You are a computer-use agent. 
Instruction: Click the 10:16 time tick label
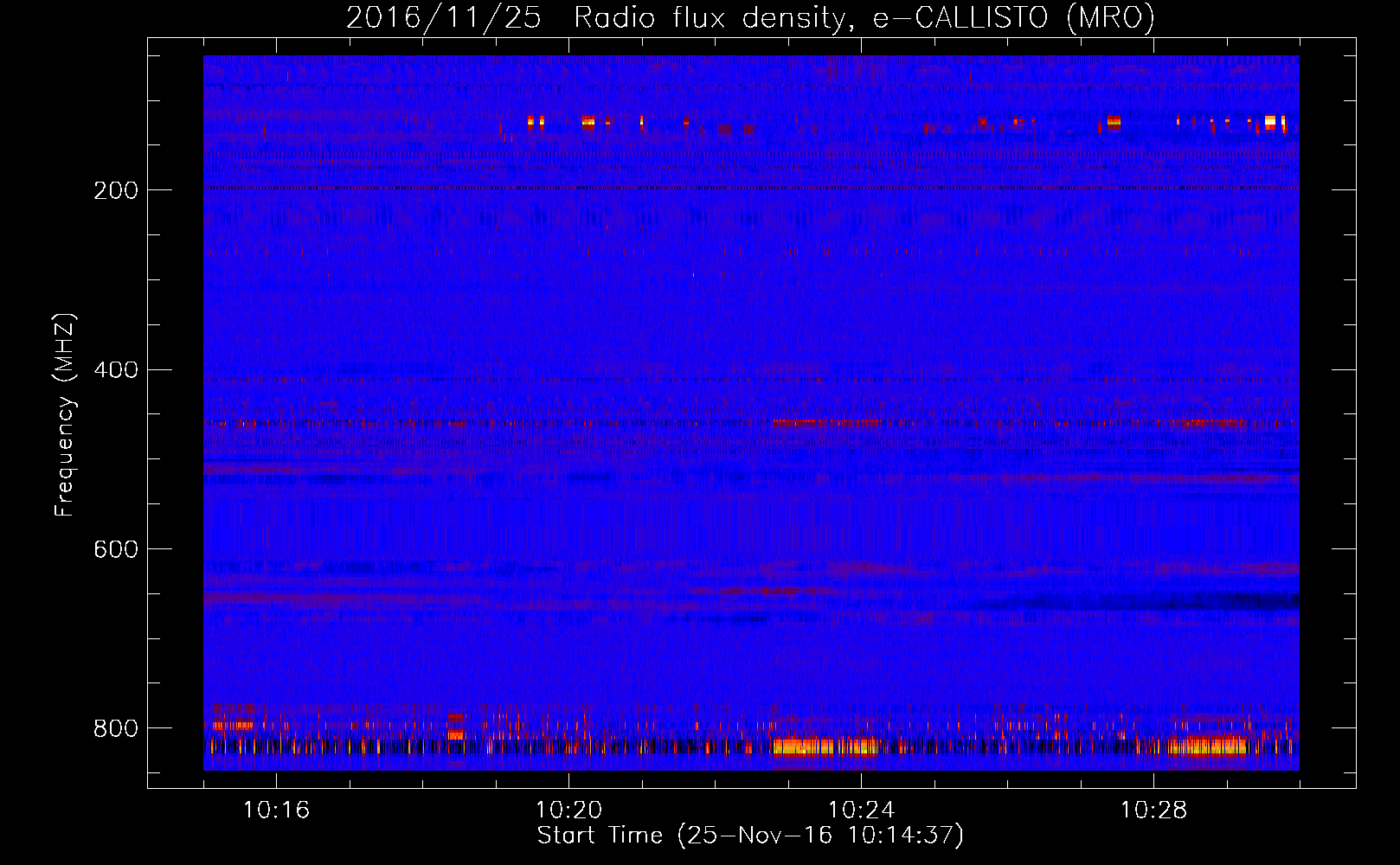[x=276, y=811]
